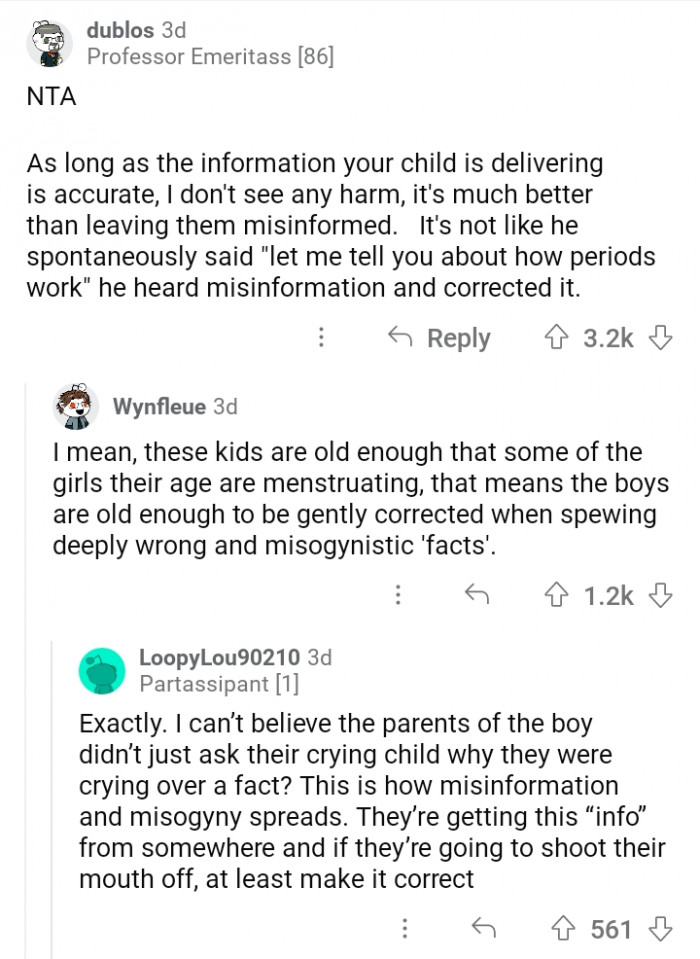Image resolution: width=700 pixels, height=959 pixels.
Task: Click the Reply button on dublos's comment
Action: pyautogui.click(x=447, y=338)
